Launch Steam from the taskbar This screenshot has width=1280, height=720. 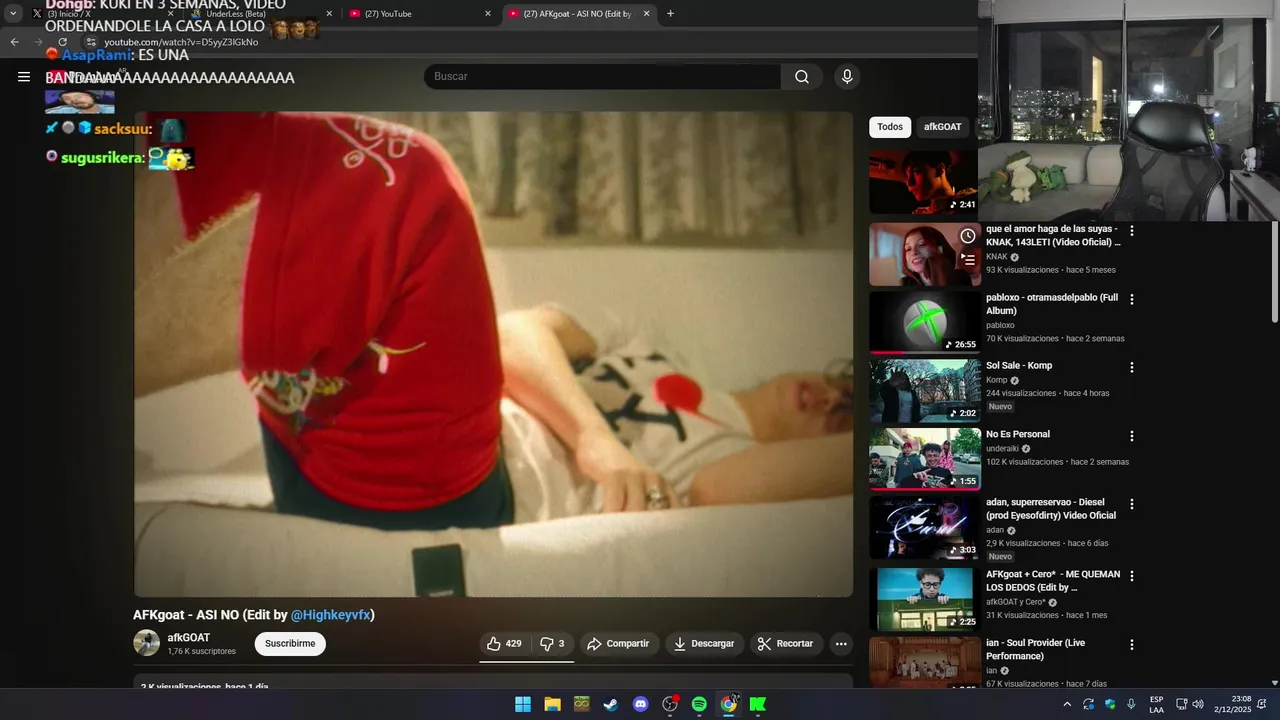tap(610, 704)
